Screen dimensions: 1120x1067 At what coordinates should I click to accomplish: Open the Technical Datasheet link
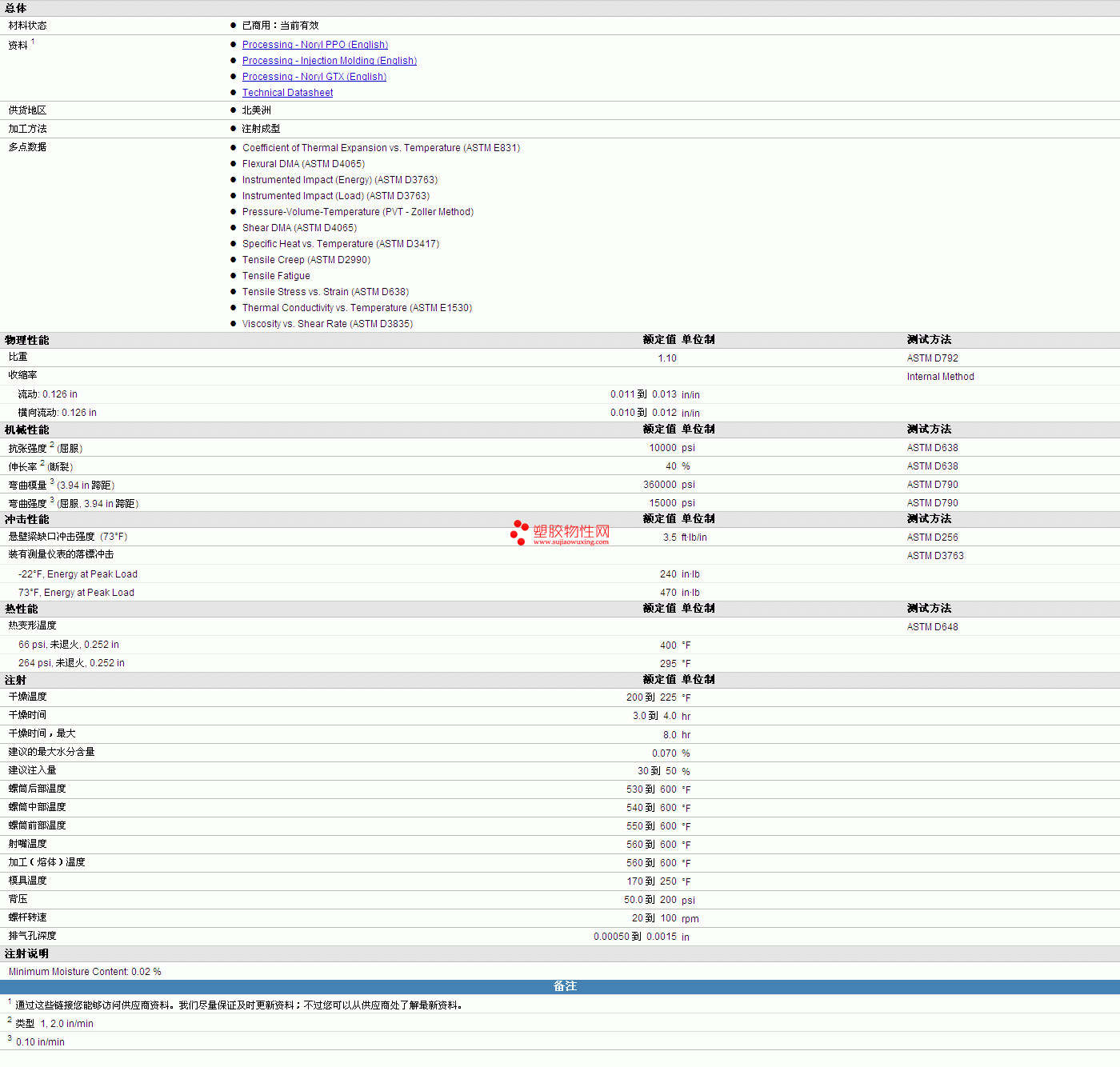(287, 93)
